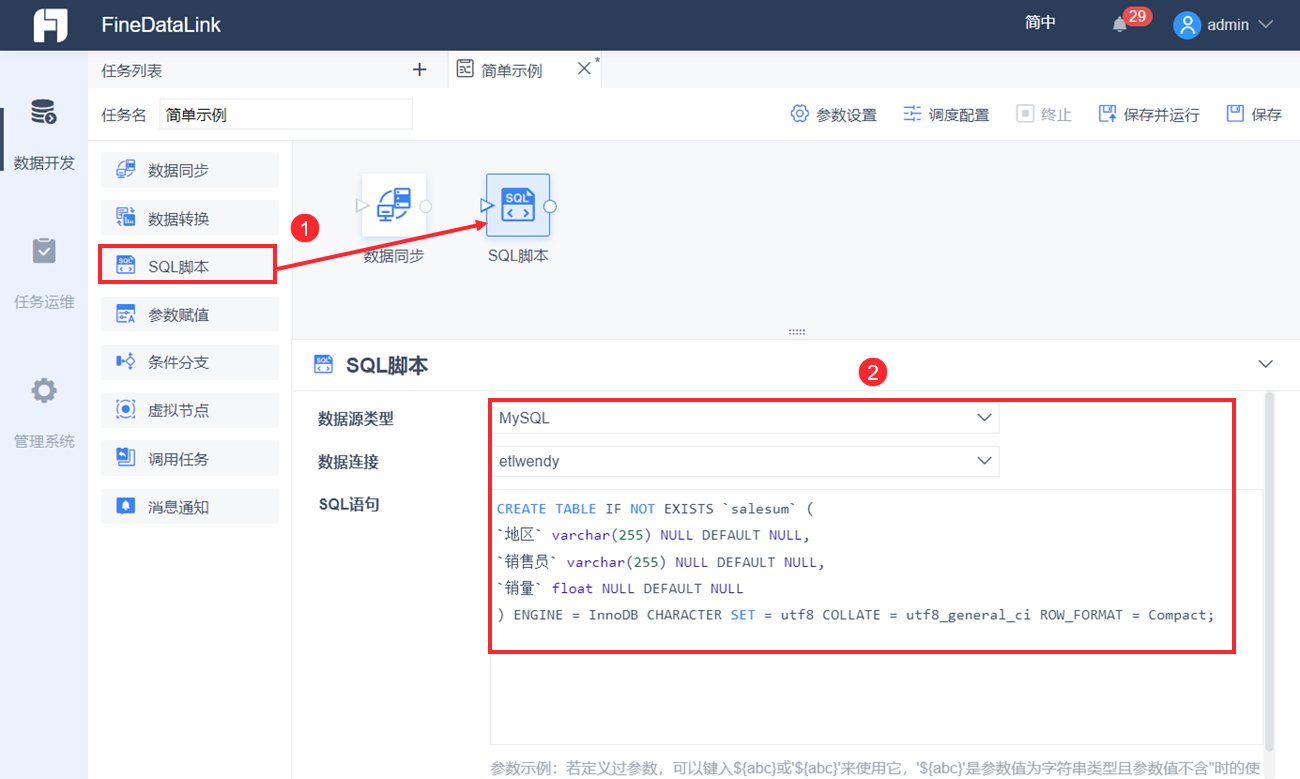Click the 数据转换 palette icon
The height and width of the screenshot is (779, 1300).
pyautogui.click(x=126, y=218)
